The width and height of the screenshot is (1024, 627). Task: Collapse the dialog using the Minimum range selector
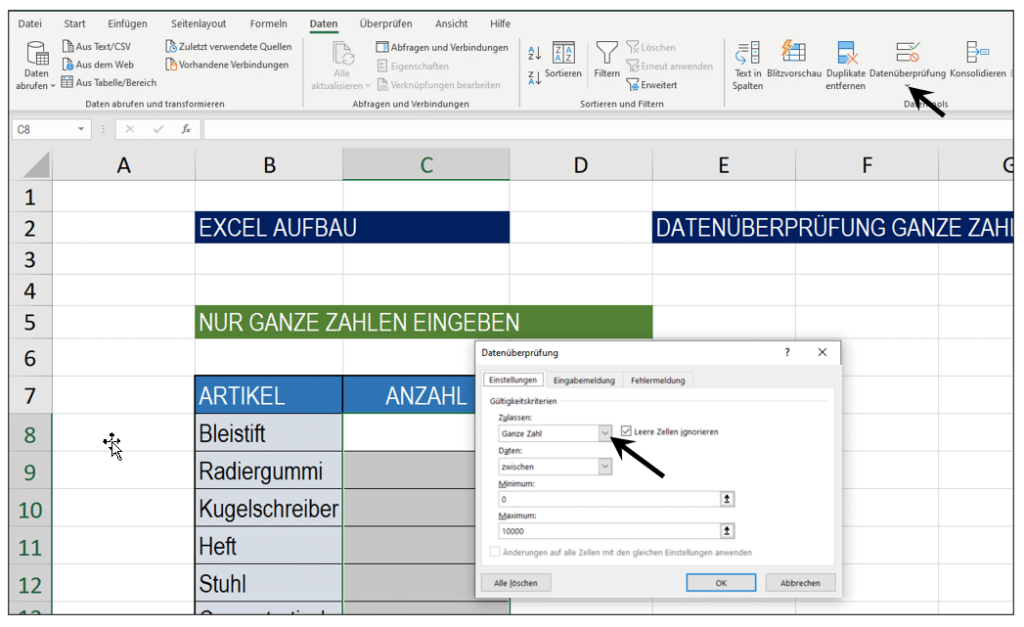[726, 499]
